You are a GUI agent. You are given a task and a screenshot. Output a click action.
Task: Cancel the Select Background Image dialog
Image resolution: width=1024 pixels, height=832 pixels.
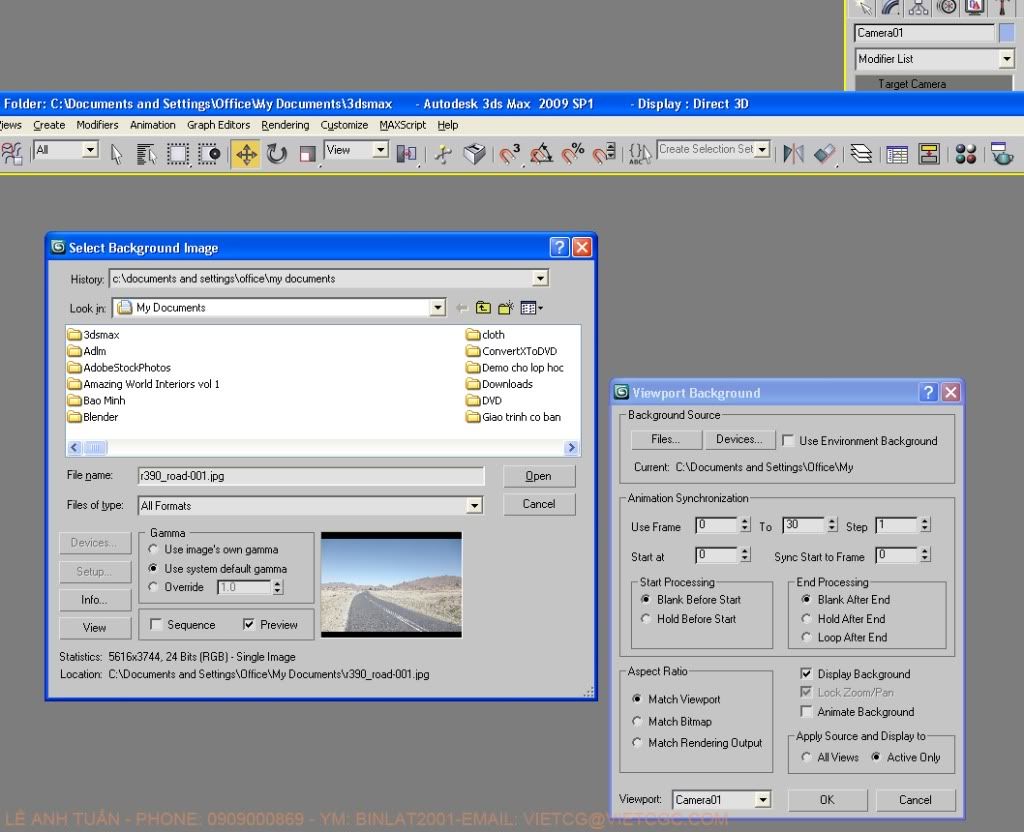pos(539,504)
